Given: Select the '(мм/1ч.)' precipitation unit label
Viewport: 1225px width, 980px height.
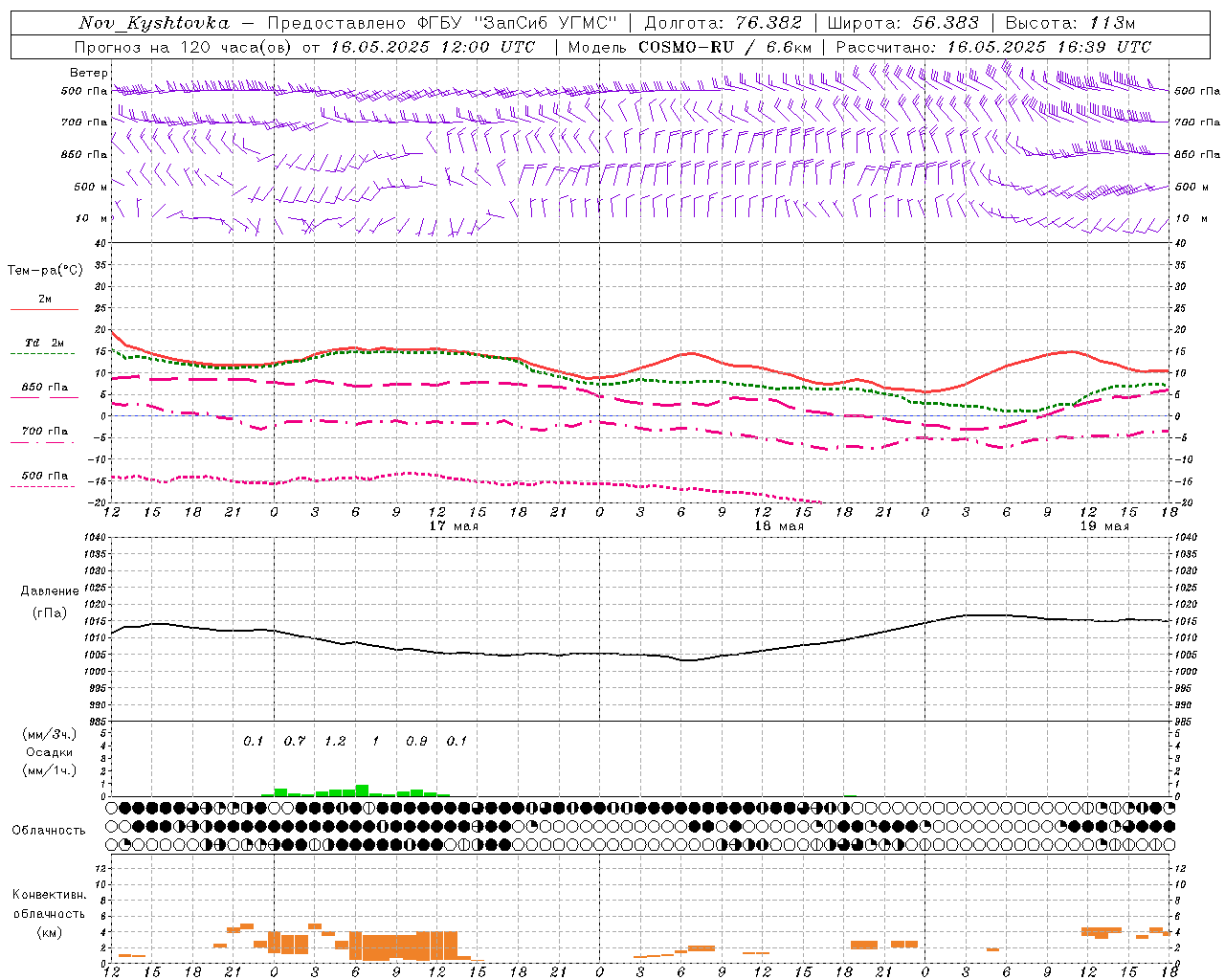Looking at the screenshot, I should pyautogui.click(x=50, y=770).
